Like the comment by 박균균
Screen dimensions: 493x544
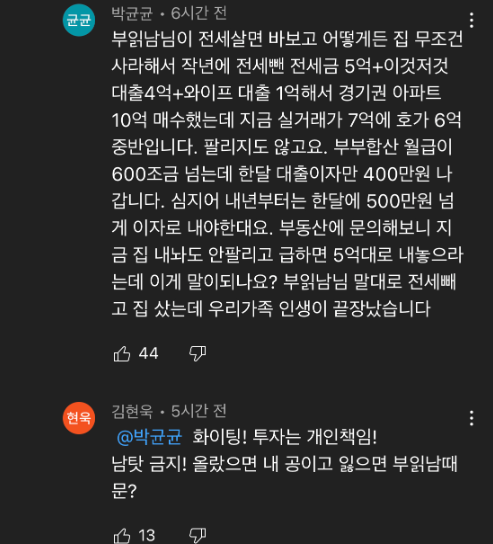122,354
